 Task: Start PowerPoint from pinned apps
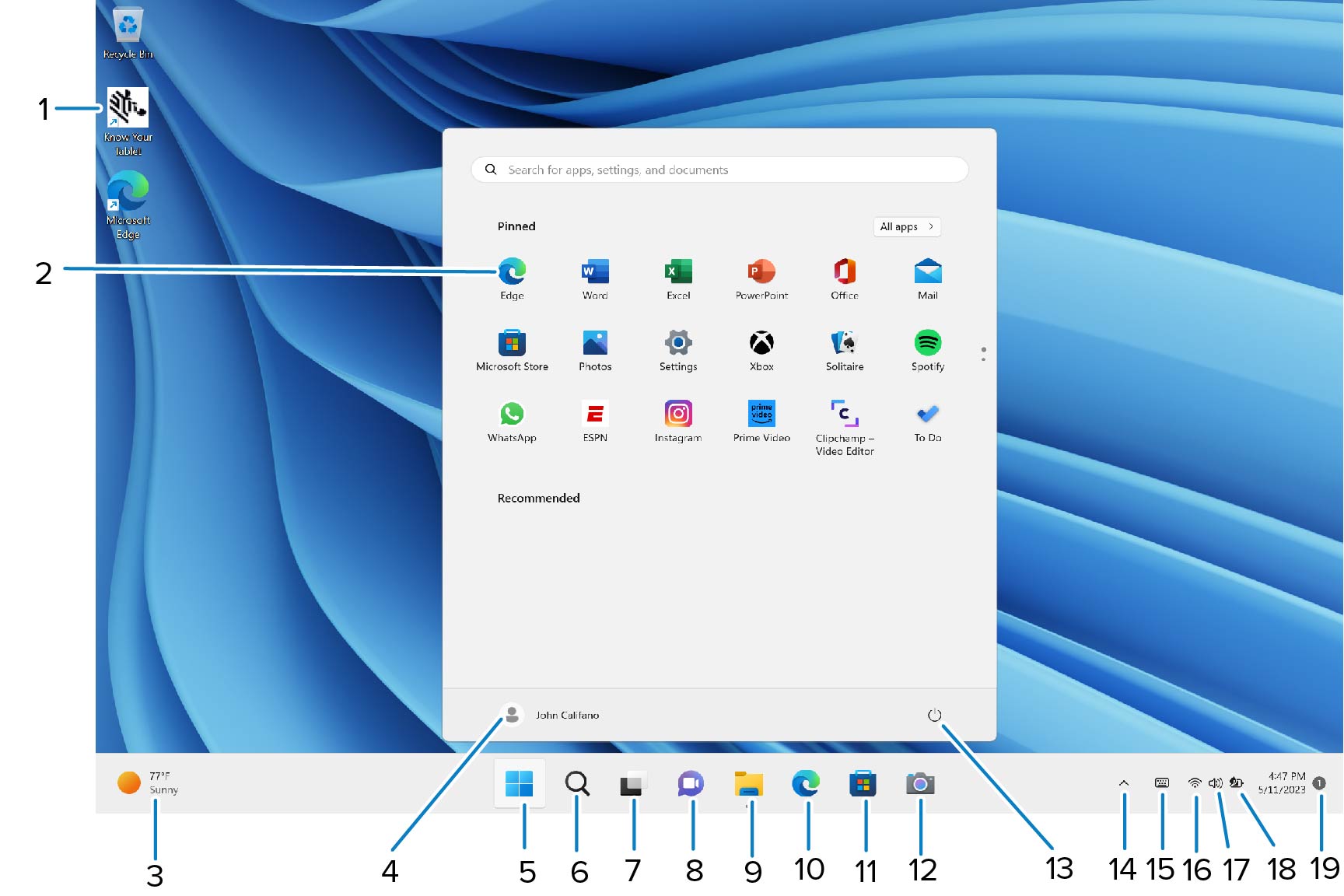pos(761,278)
